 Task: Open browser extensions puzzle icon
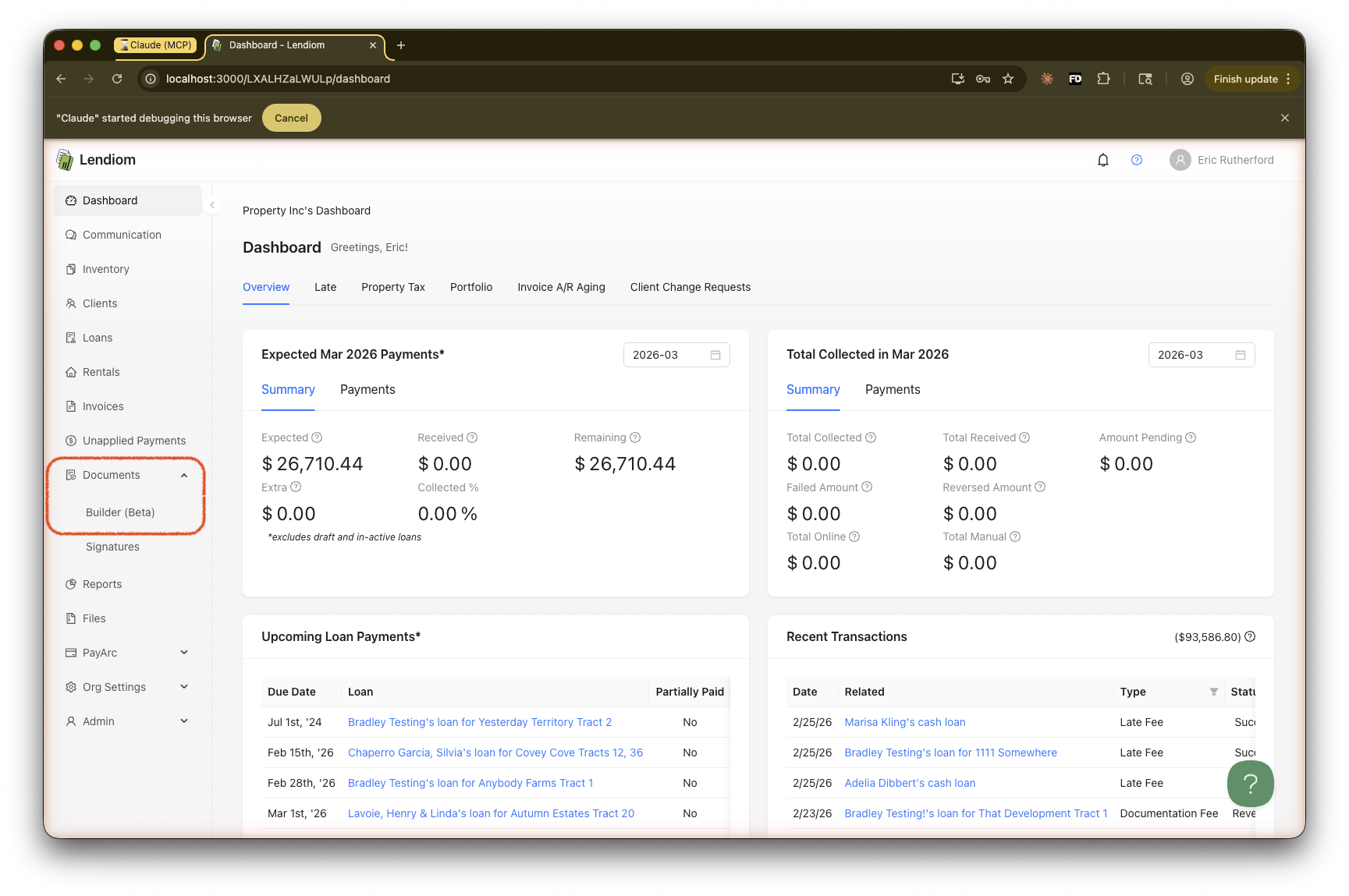coord(1103,79)
